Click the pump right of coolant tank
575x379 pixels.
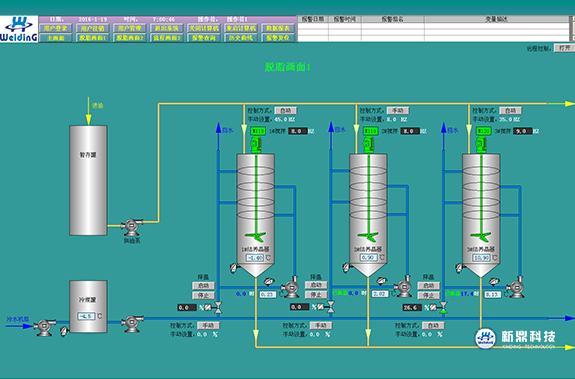pyautogui.click(x=132, y=324)
